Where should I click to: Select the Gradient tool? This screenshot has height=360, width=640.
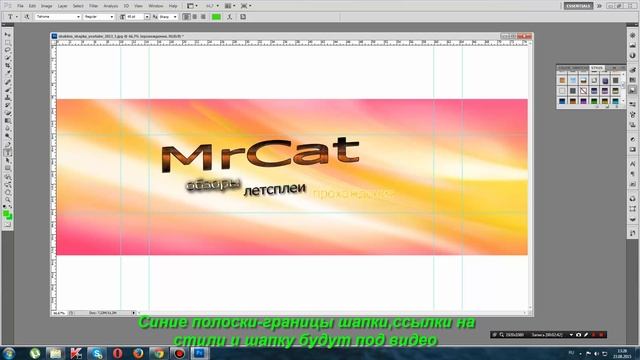tap(8, 121)
